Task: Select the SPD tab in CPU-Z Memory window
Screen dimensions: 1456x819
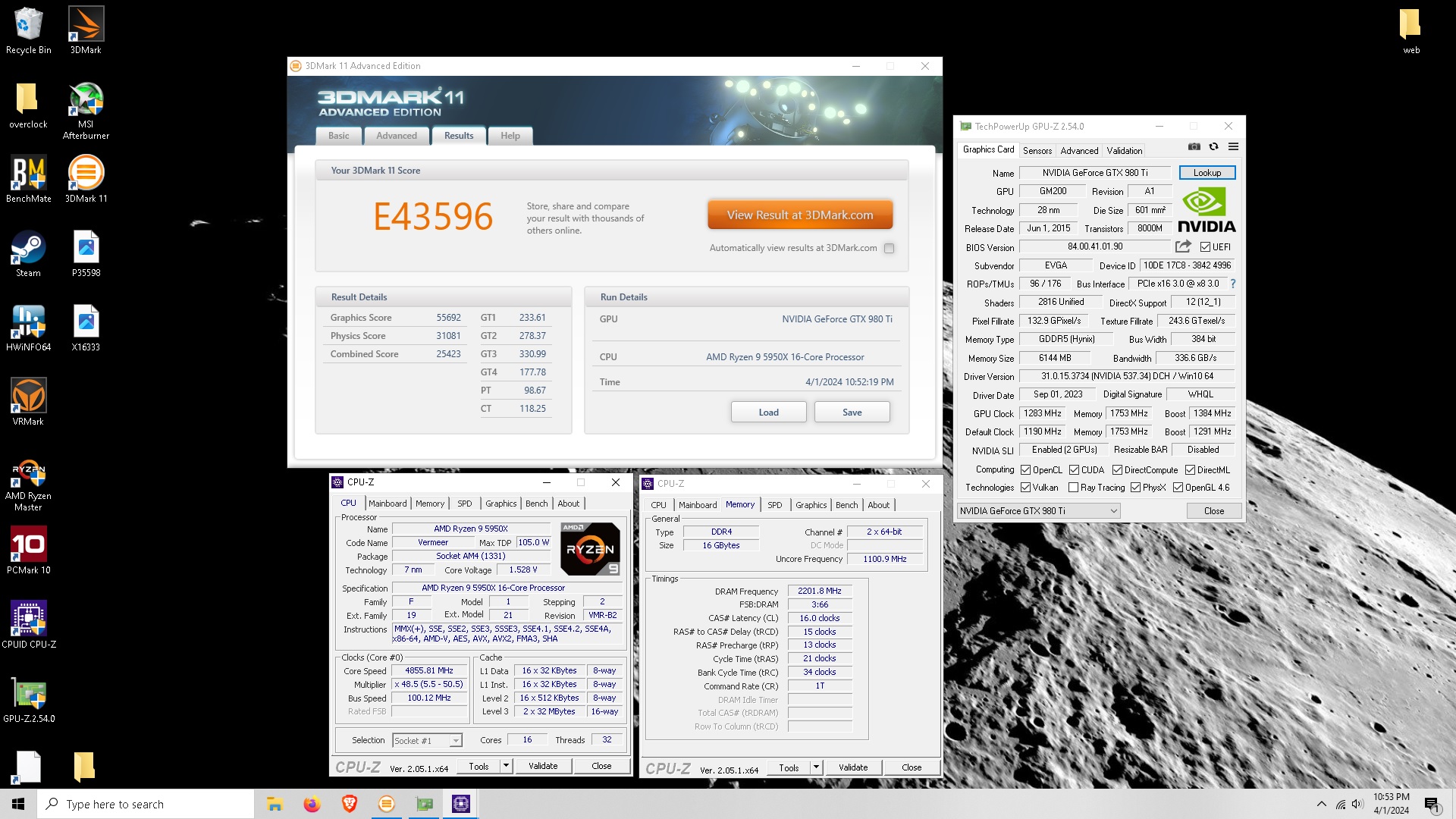Action: click(774, 505)
